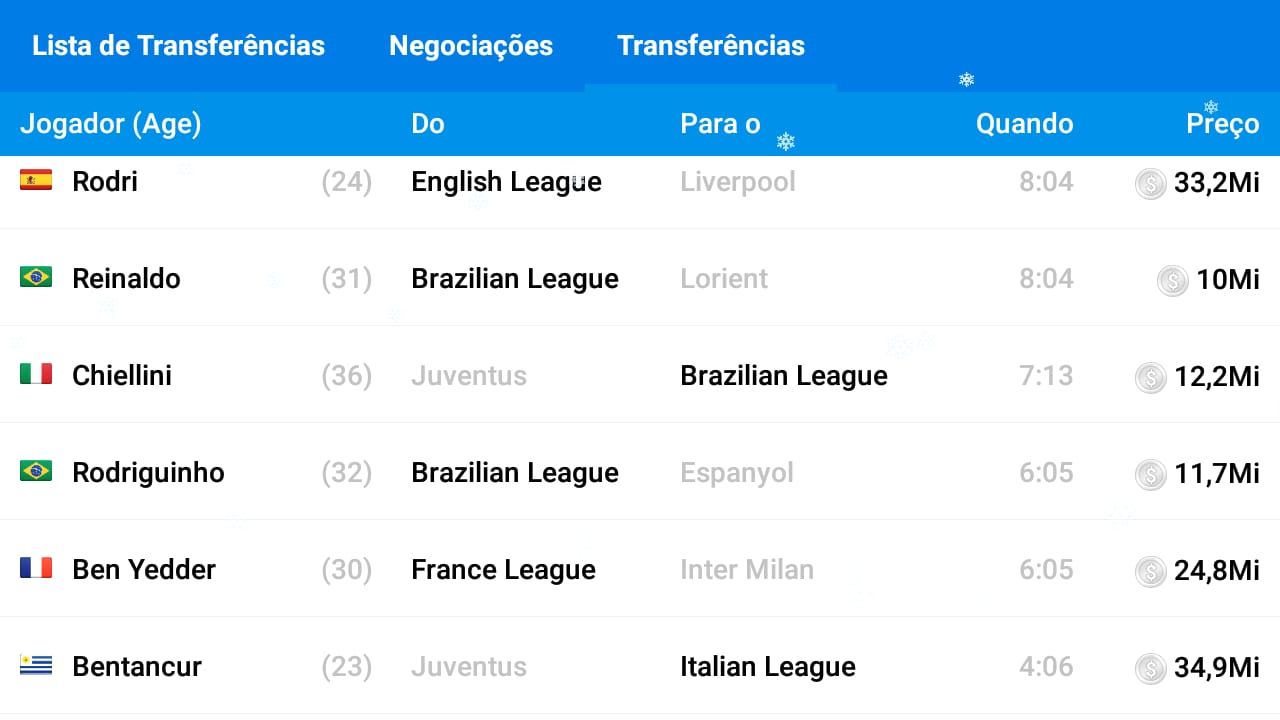The width and height of the screenshot is (1280, 720).
Task: Tap the Italy flag next to Chiellini
Action: 36,374
